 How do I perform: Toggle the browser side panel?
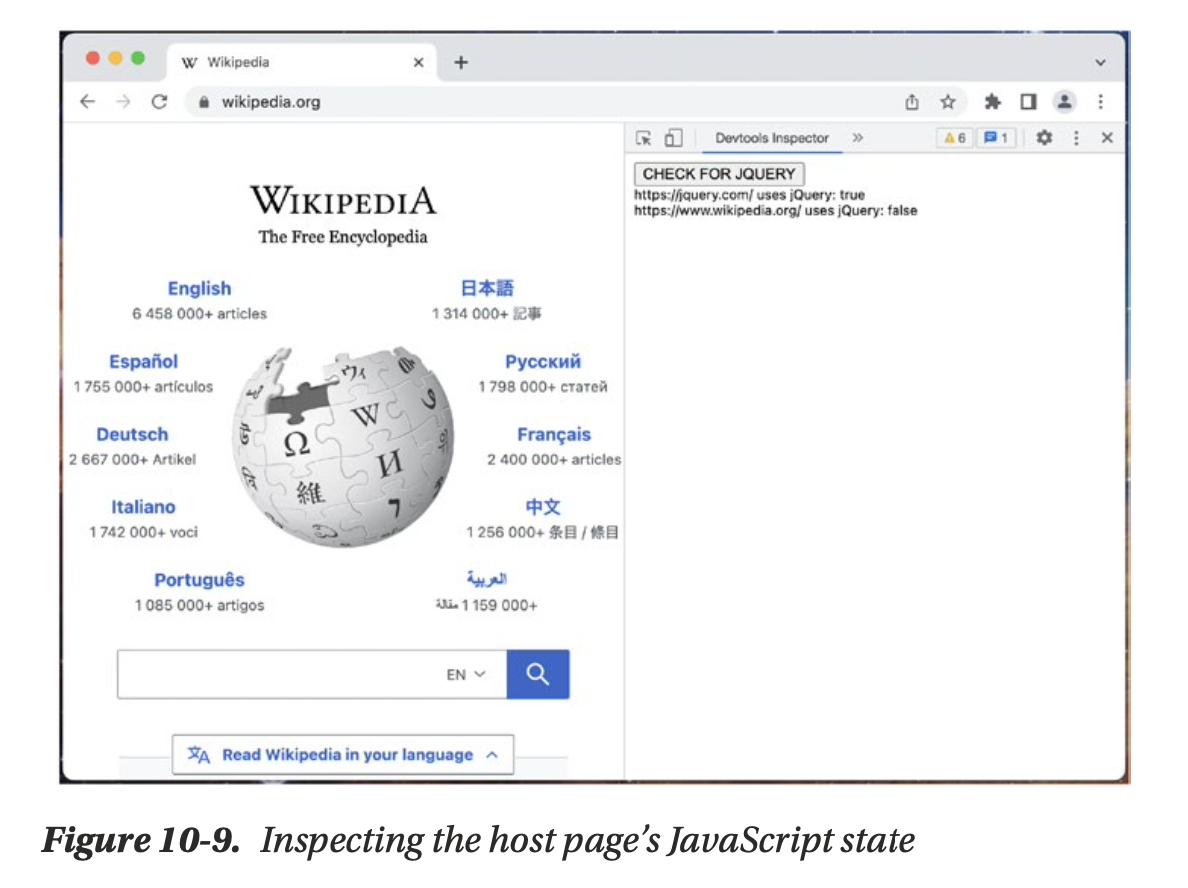[x=1027, y=102]
